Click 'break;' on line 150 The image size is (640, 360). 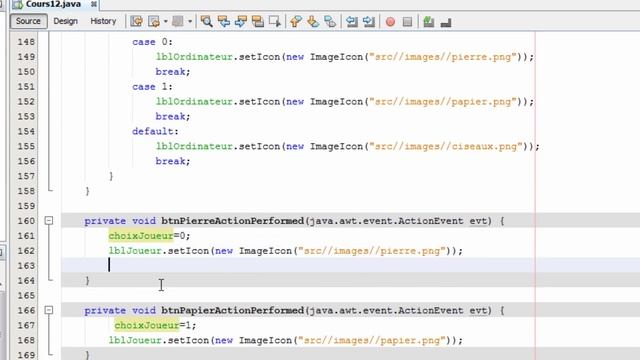(x=173, y=72)
